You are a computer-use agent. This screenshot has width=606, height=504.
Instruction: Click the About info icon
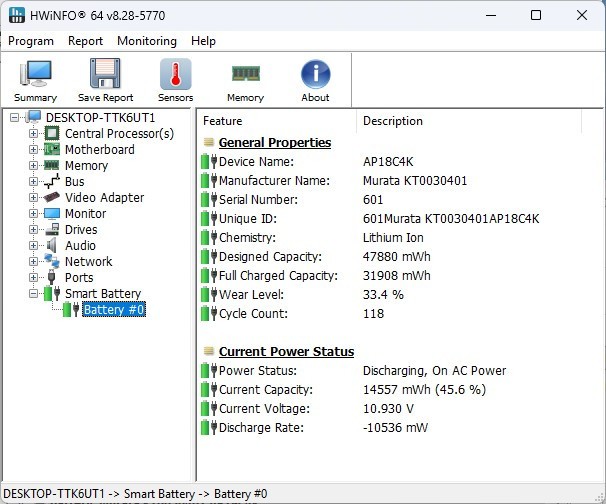[x=315, y=74]
